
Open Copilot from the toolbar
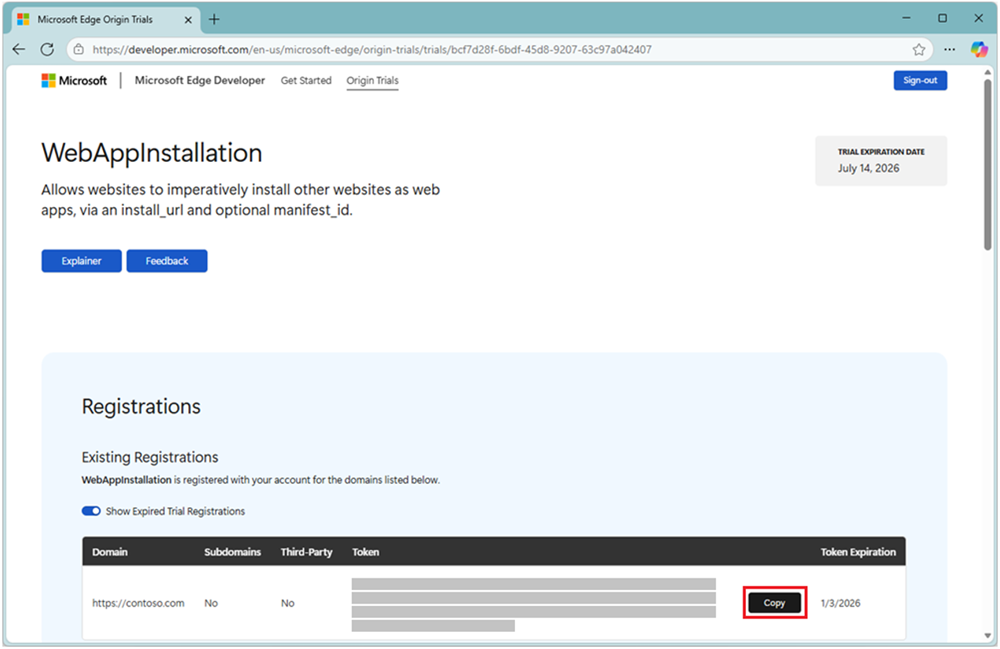[978, 48]
